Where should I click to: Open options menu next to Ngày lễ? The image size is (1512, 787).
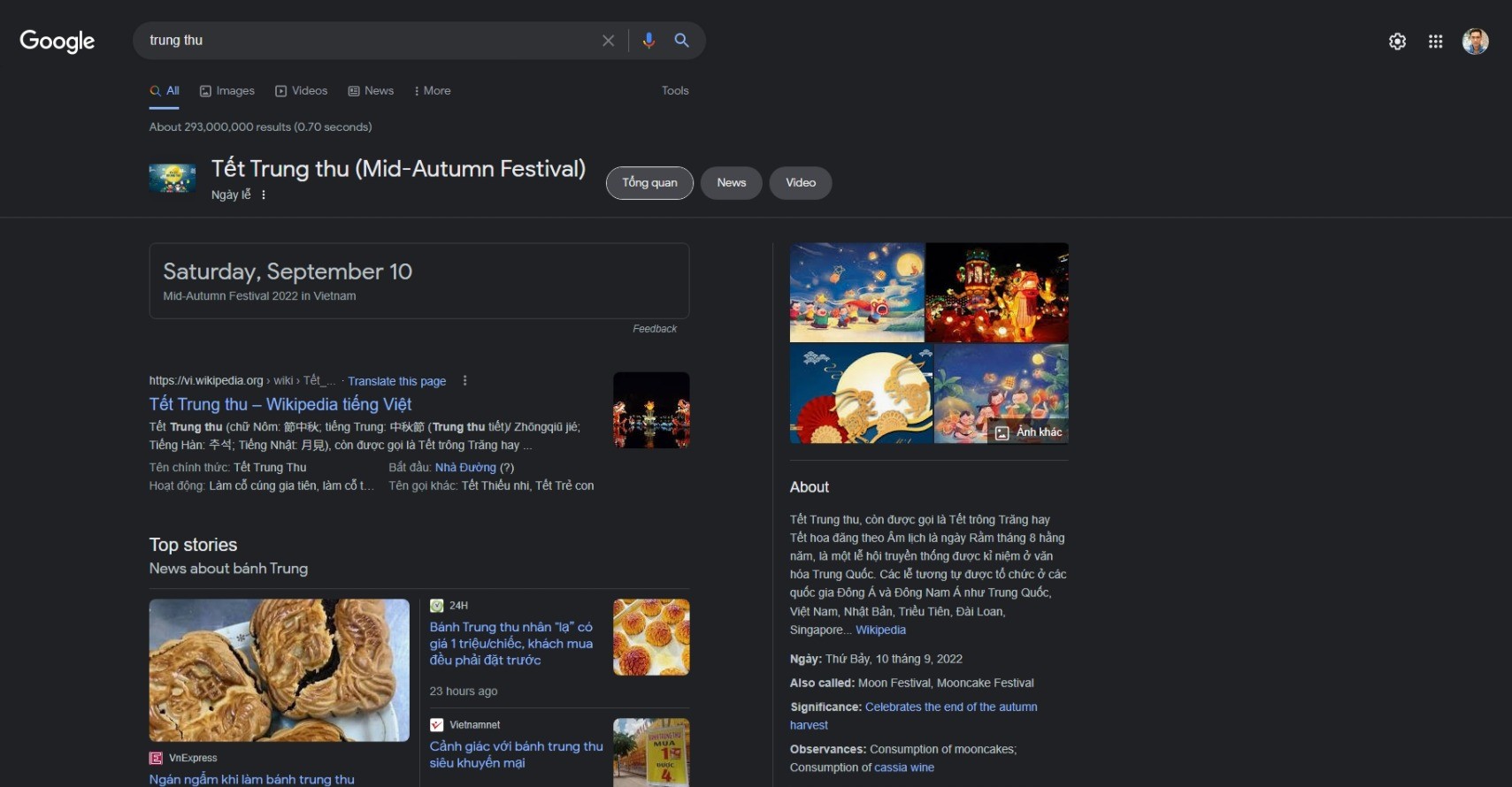click(x=264, y=195)
